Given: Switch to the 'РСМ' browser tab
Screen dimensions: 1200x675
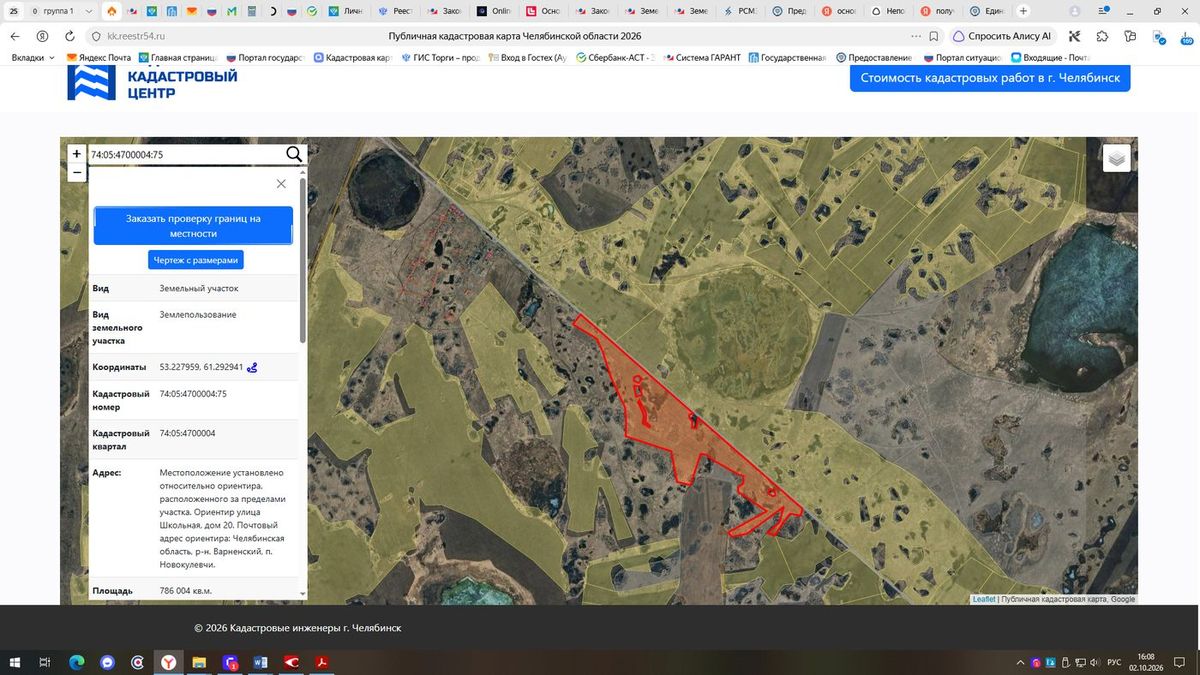Looking at the screenshot, I should pos(742,11).
